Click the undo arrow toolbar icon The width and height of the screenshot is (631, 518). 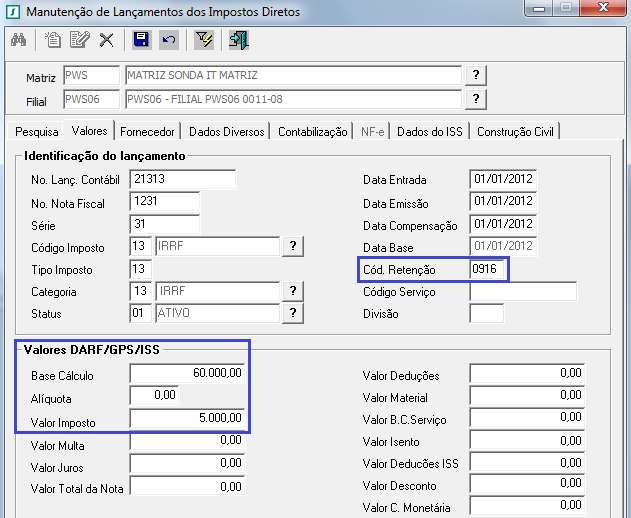(169, 40)
